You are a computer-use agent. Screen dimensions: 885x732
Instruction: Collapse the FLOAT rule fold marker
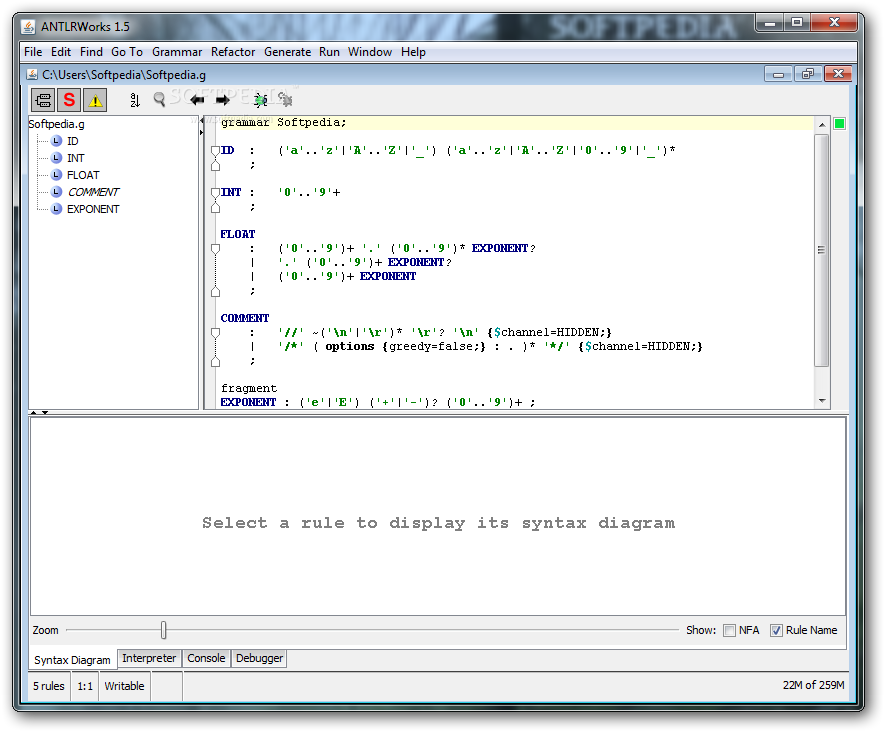[x=215, y=249]
